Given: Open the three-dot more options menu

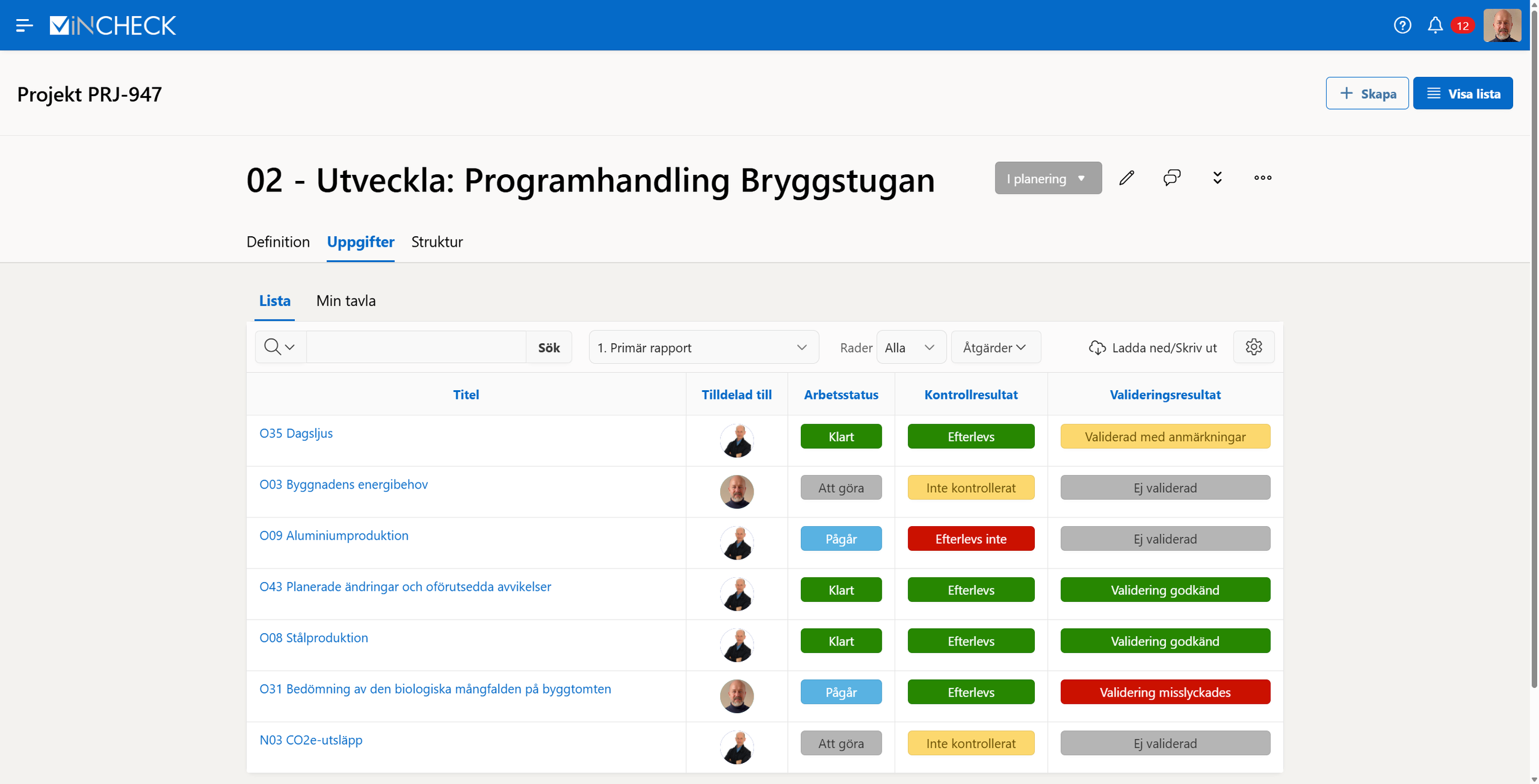Looking at the screenshot, I should click(x=1263, y=178).
